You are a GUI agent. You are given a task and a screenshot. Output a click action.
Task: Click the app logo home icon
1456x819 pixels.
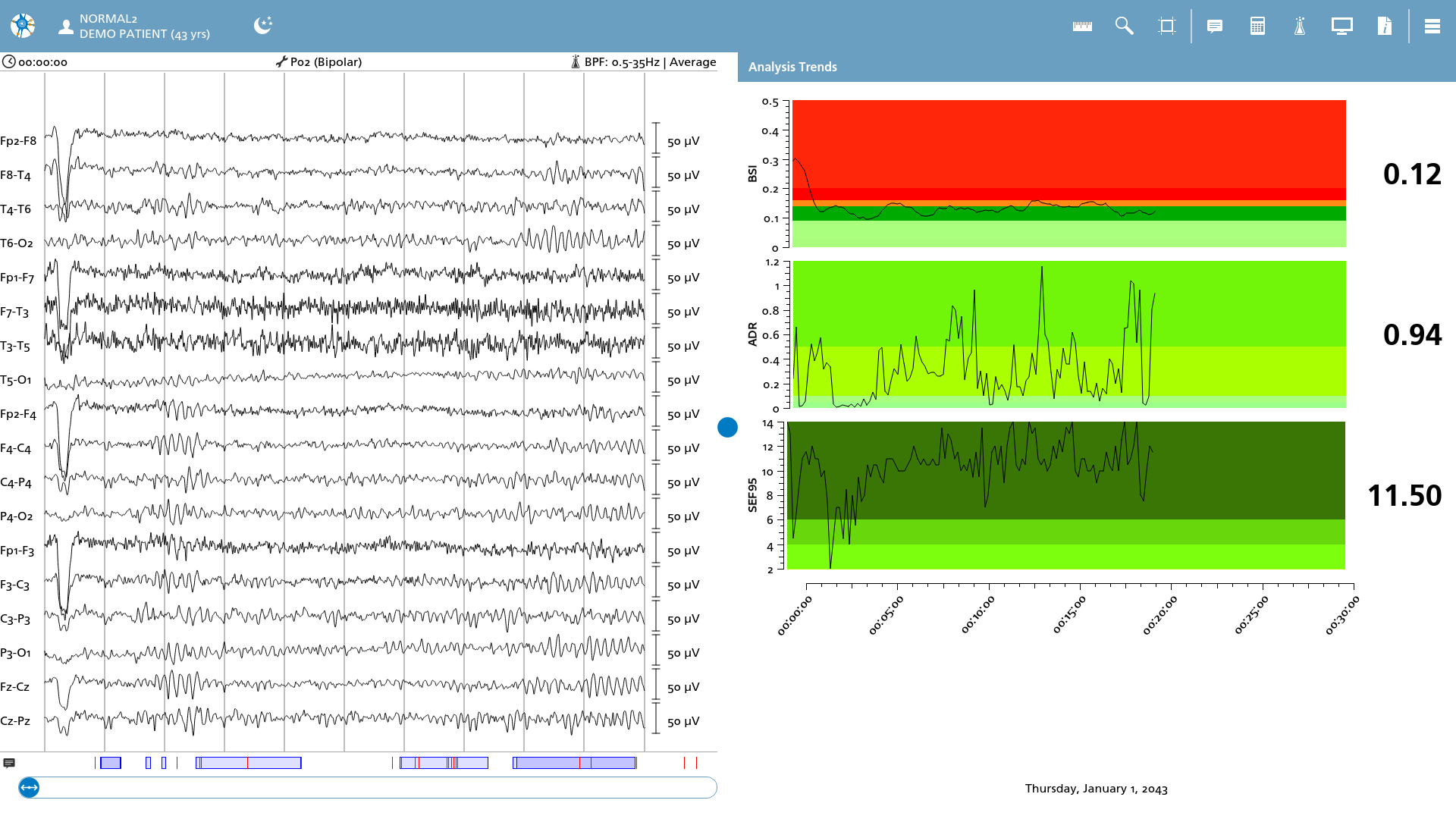tap(23, 26)
